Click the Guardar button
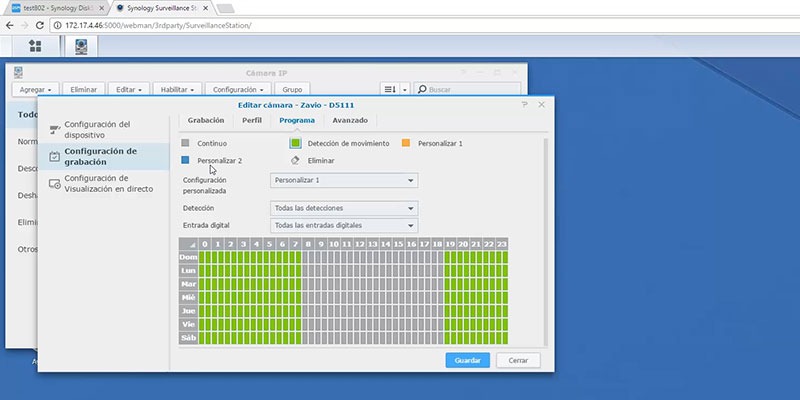The width and height of the screenshot is (800, 400). coord(467,360)
